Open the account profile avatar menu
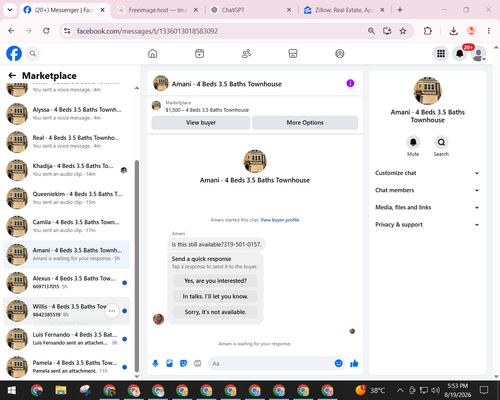This screenshot has width=500, height=400. 479,54
